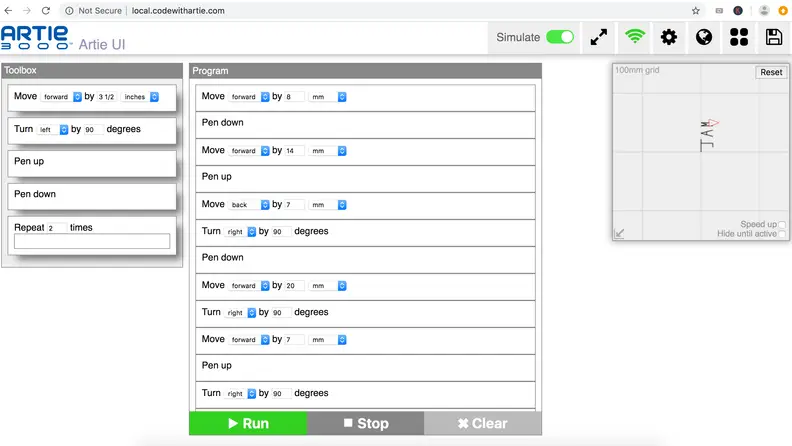Click the Toolbox Pen up block
The image size is (792, 446).
(x=92, y=164)
